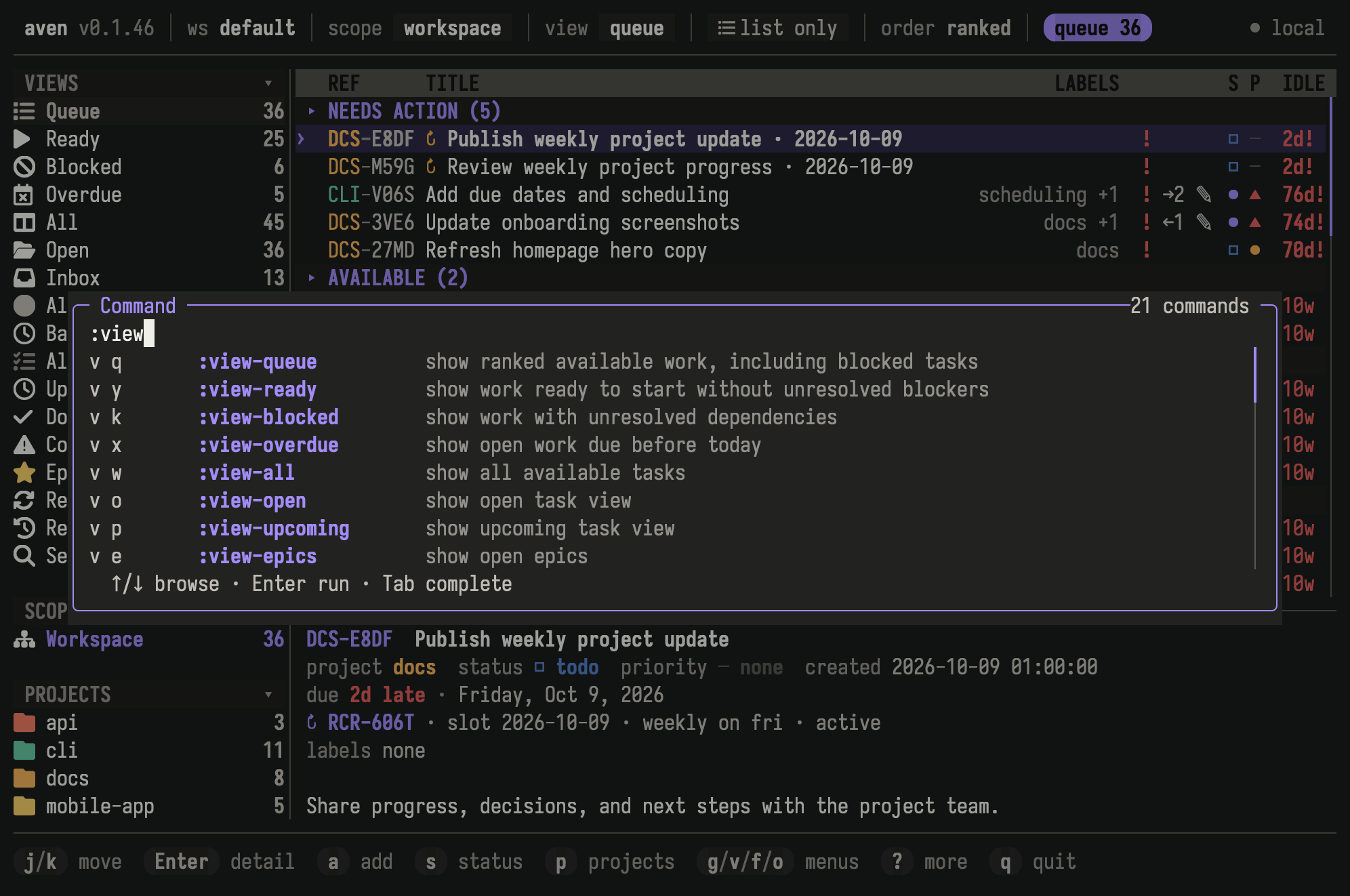Collapse the AVAILABLE (2) group

(311, 278)
